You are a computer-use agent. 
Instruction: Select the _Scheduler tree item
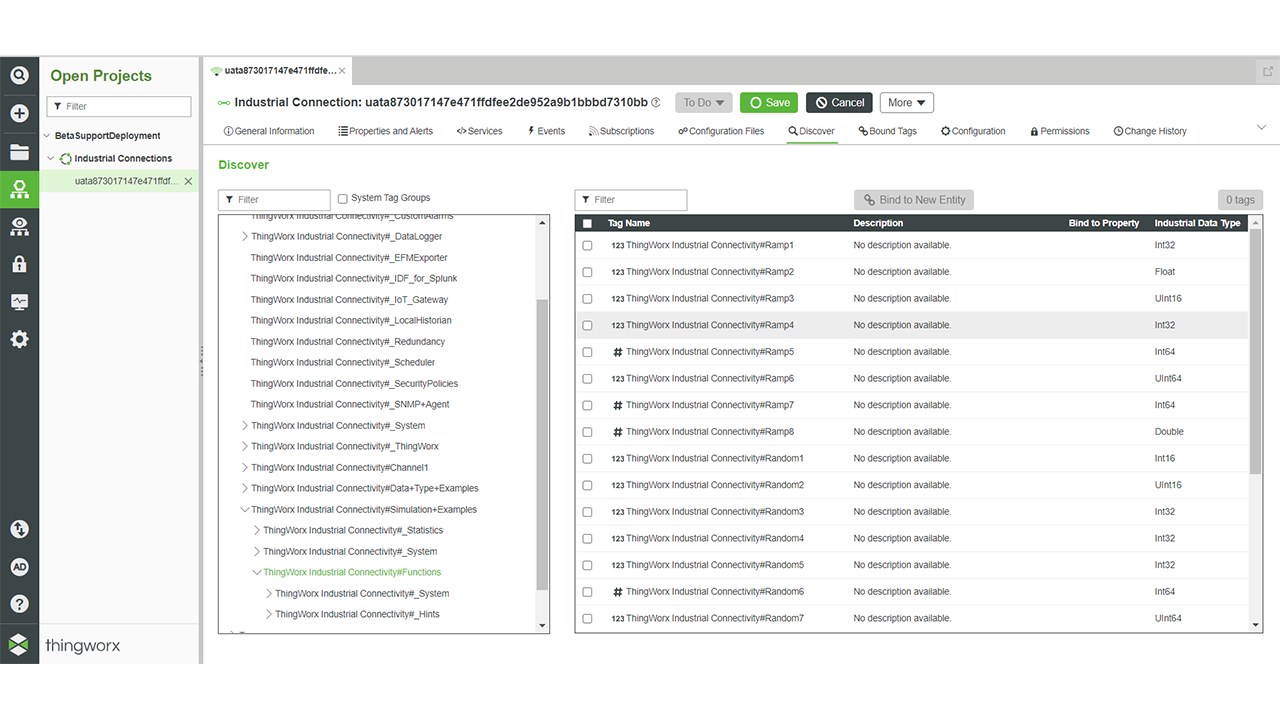(343, 363)
